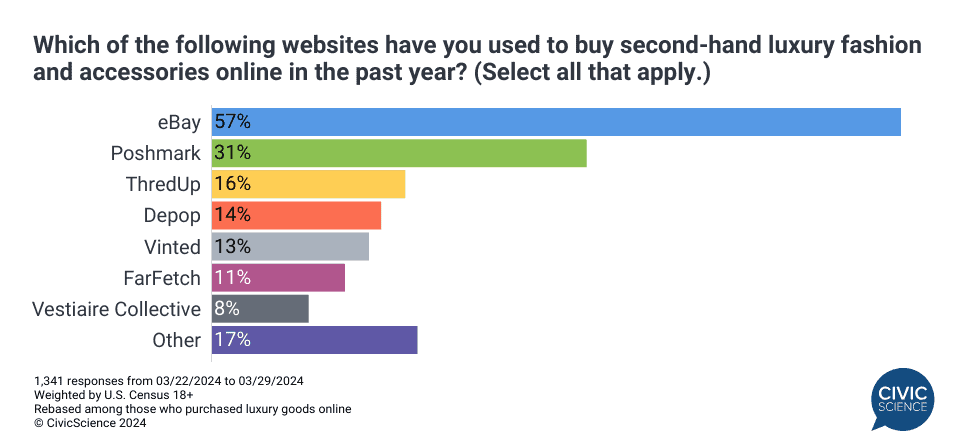
Task: Click the survey question chart title
Action: 477,59
